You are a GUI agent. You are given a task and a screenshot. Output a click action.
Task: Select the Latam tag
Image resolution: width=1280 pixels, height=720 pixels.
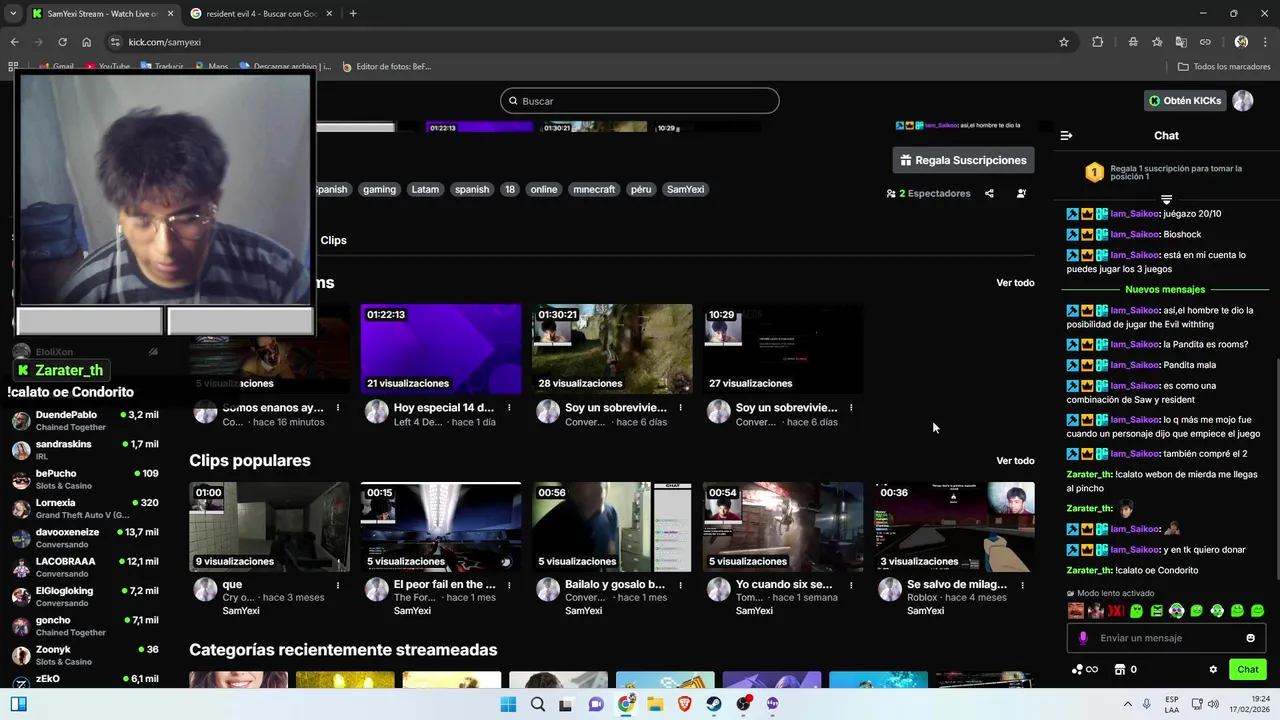[x=425, y=189]
